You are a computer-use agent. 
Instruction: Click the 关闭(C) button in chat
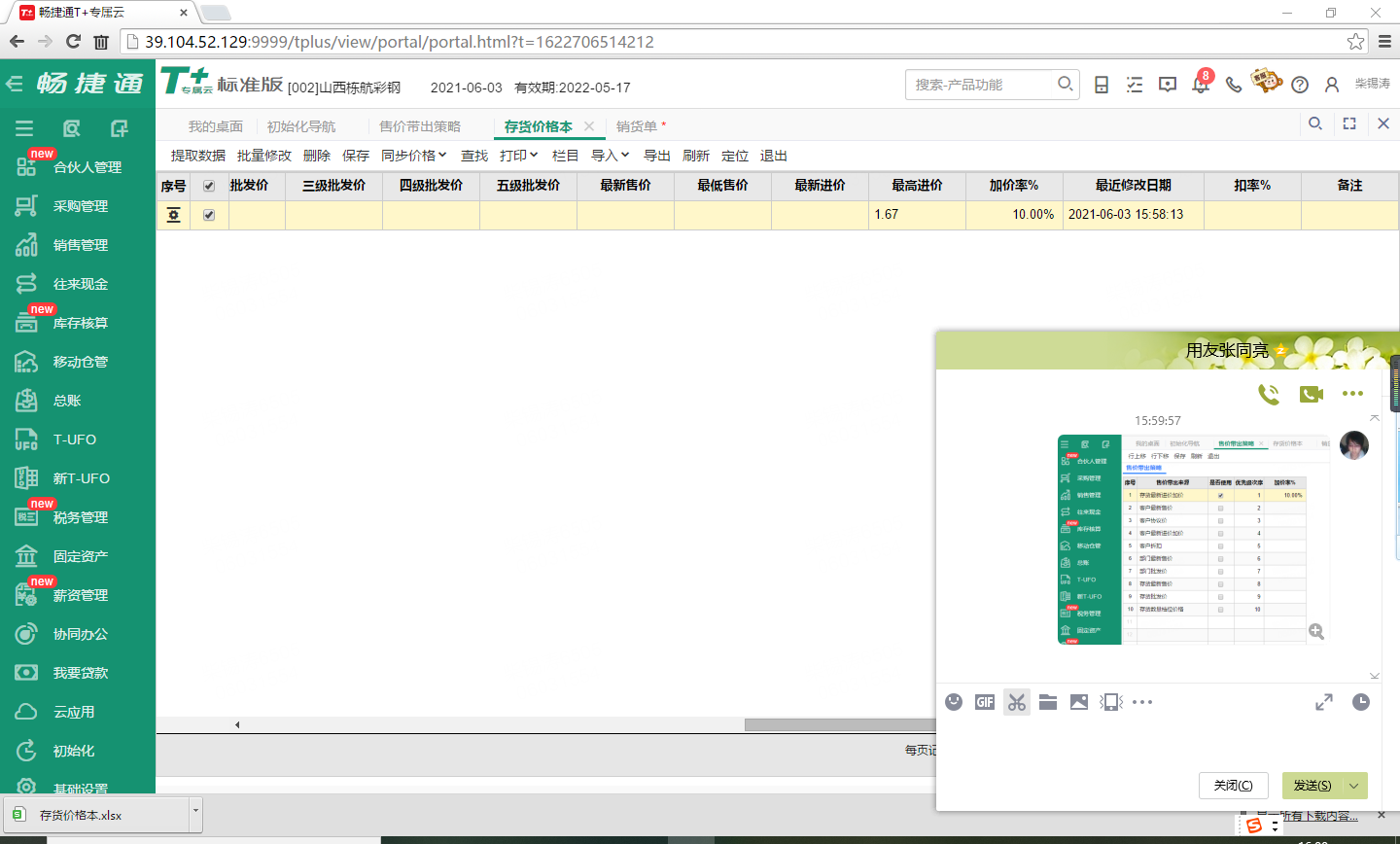1234,786
